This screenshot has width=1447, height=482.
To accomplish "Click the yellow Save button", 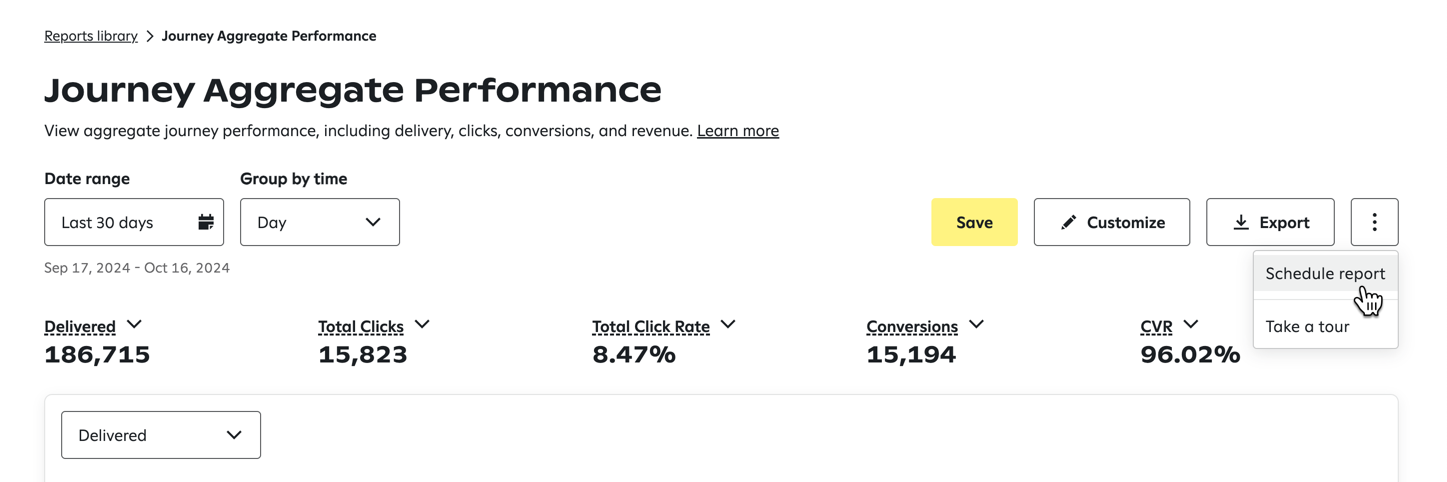I will 974,222.
